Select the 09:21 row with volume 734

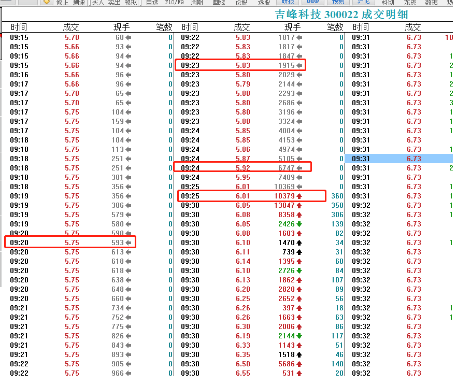click(87, 308)
